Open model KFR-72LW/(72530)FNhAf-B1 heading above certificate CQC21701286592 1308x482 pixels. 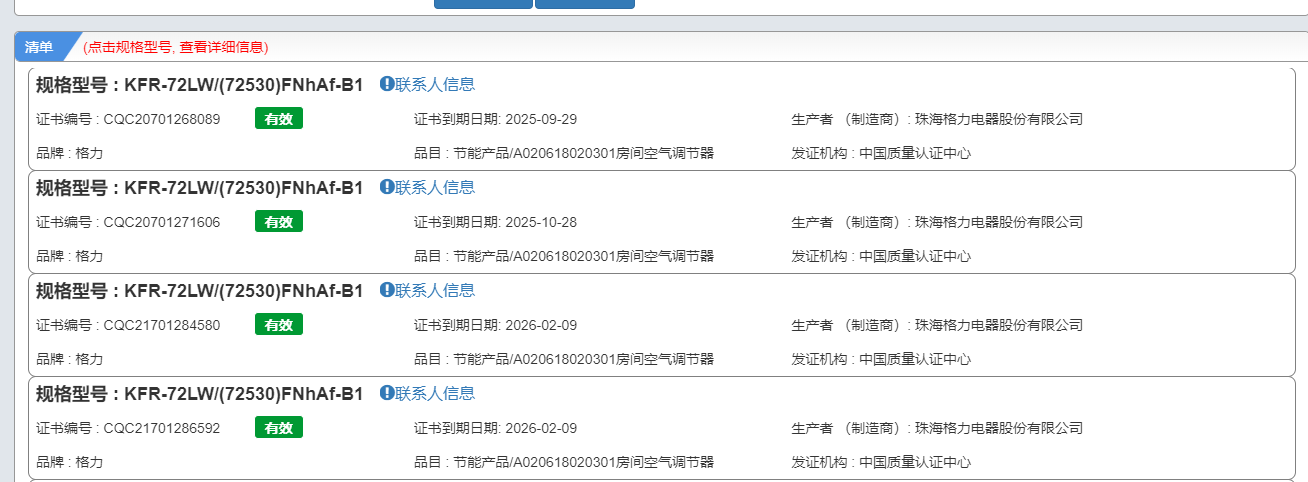tap(200, 394)
